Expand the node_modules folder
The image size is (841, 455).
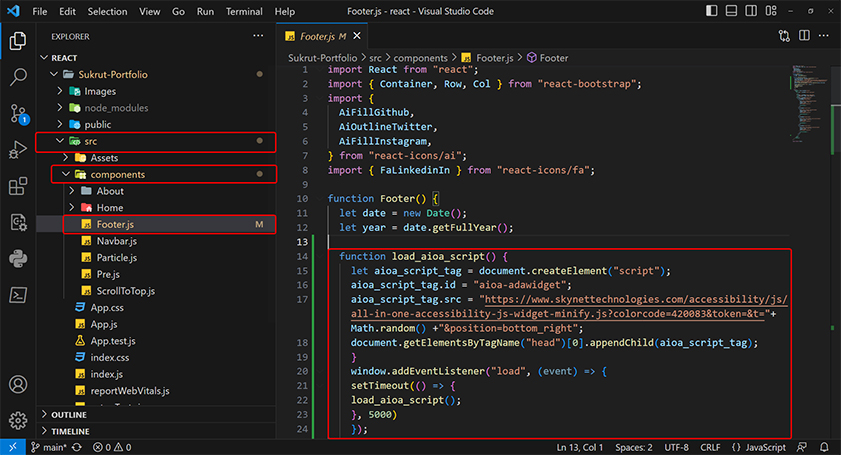[x=156, y=108]
